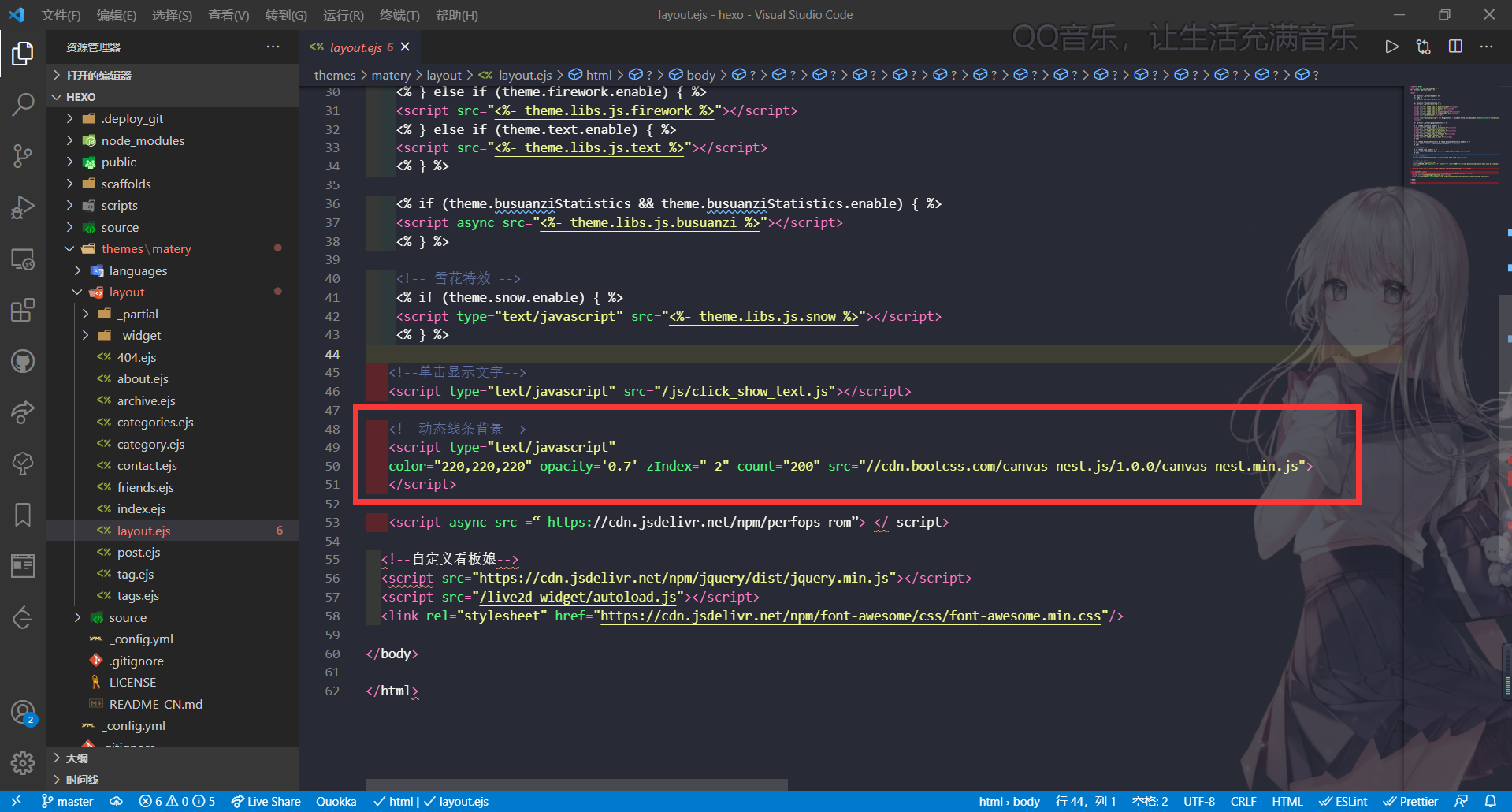
Task: Expand the .deploy_git folder
Action: pyautogui.click(x=173, y=118)
